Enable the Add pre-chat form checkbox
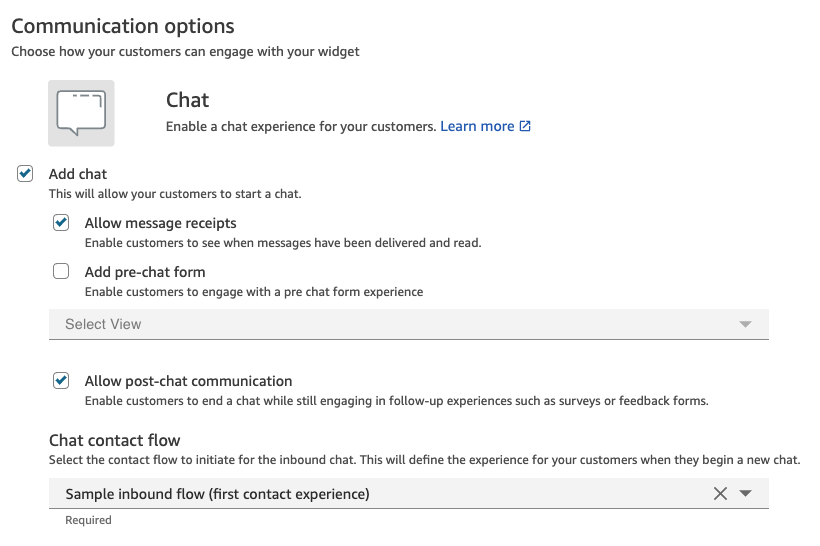Image resolution: width=820 pixels, height=546 pixels. [x=61, y=271]
